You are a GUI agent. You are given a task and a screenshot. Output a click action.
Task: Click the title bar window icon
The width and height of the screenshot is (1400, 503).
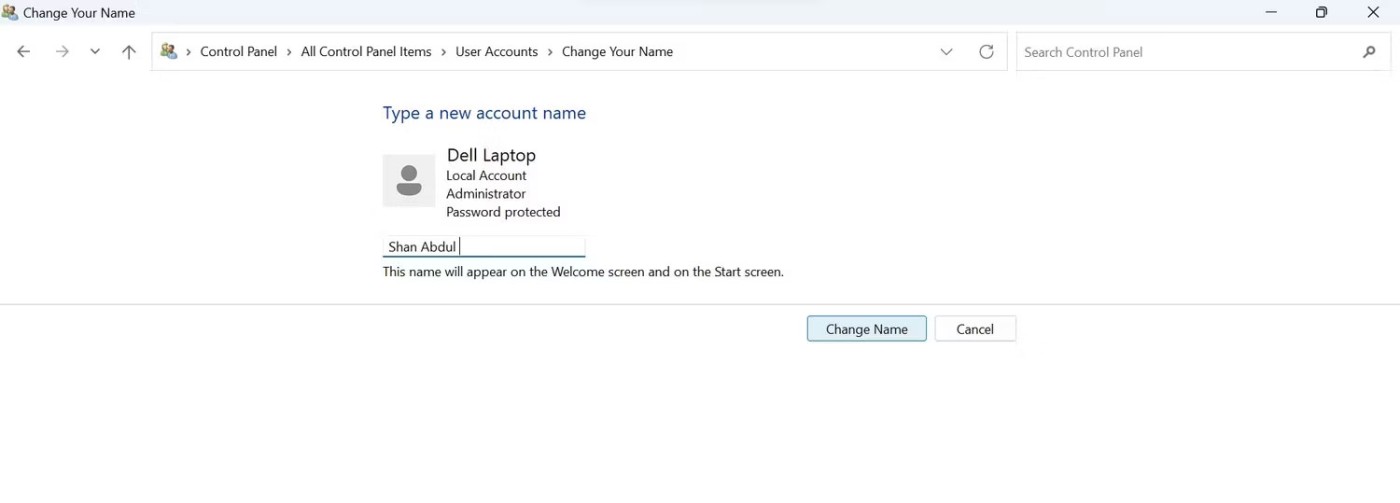10,13
